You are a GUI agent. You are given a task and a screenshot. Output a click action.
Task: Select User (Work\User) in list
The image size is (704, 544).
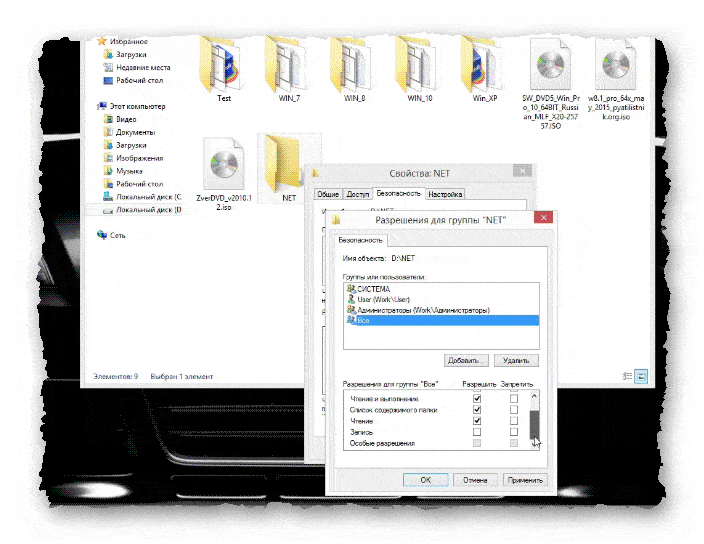pyautogui.click(x=442, y=299)
